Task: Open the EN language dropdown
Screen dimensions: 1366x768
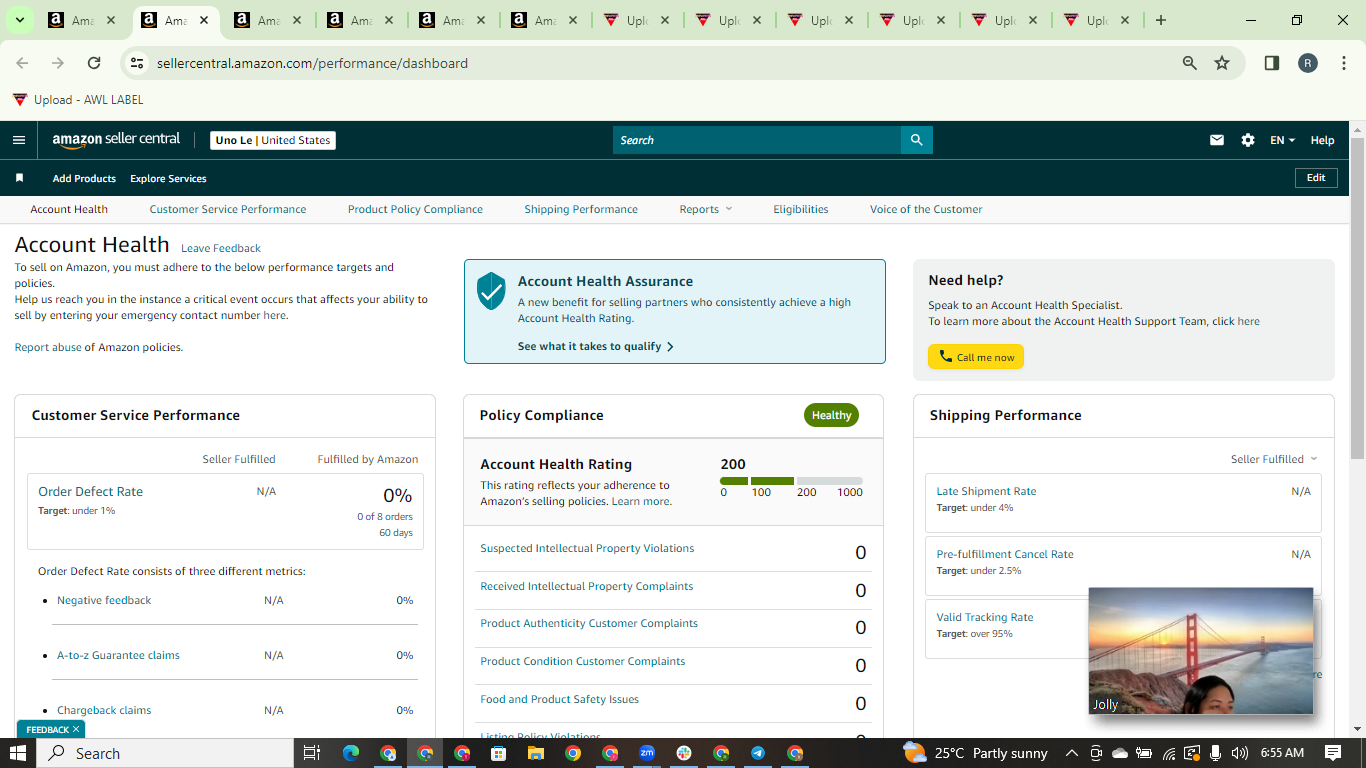Action: tap(1282, 140)
